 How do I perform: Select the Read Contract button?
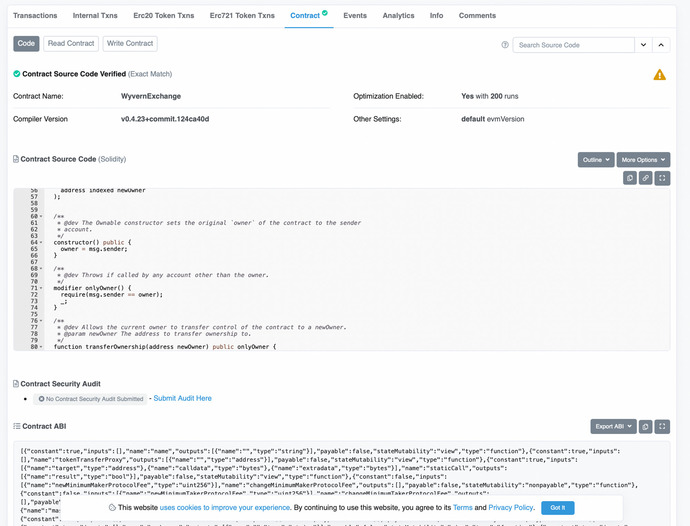click(71, 44)
